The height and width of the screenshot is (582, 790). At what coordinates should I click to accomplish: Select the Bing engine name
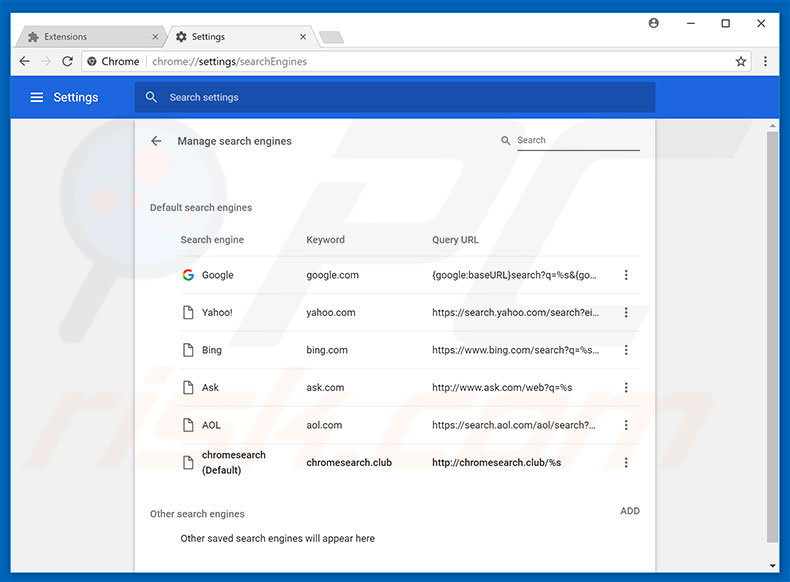click(x=212, y=350)
